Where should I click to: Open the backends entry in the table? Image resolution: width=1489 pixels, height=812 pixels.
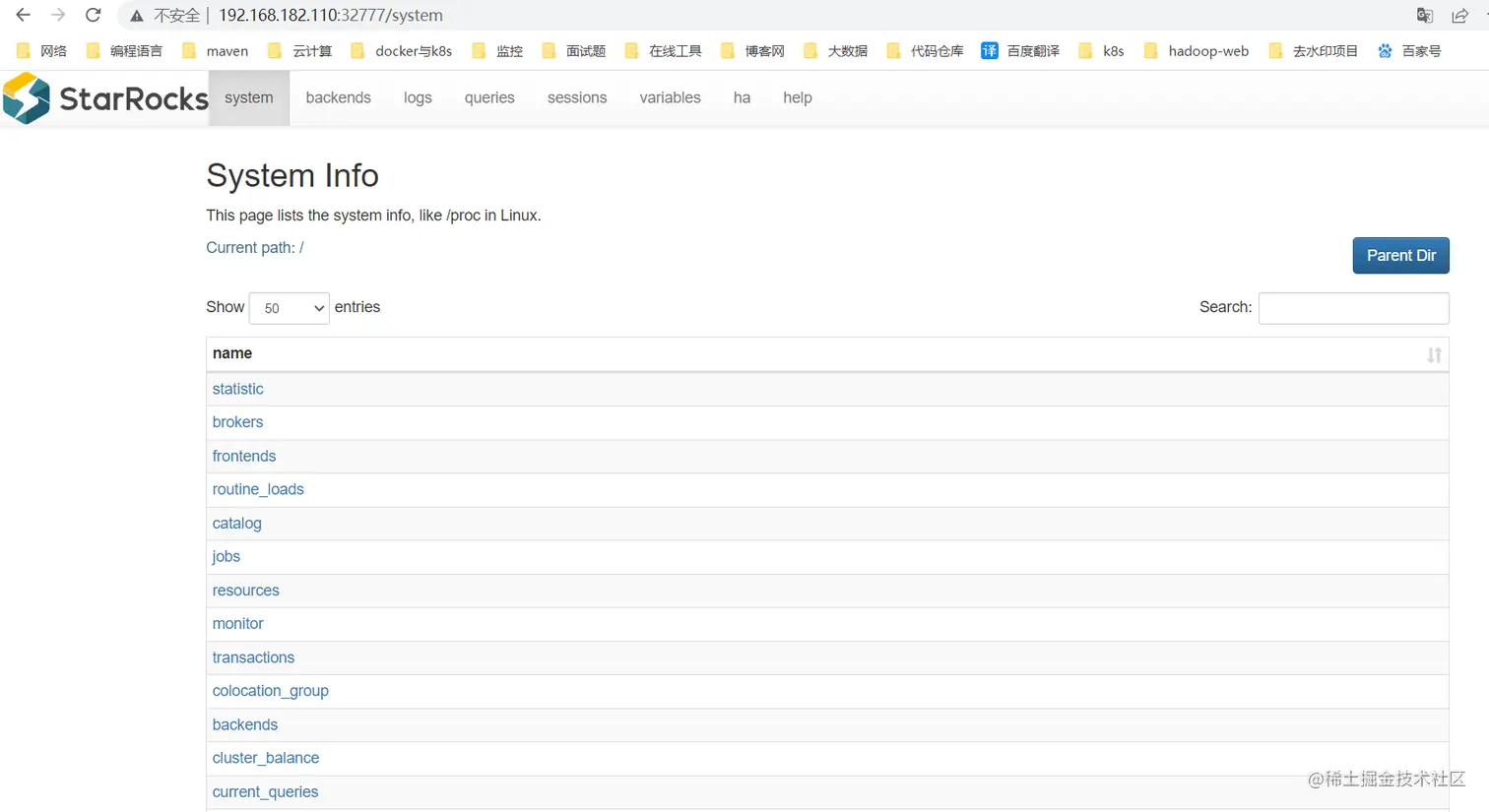coord(245,724)
